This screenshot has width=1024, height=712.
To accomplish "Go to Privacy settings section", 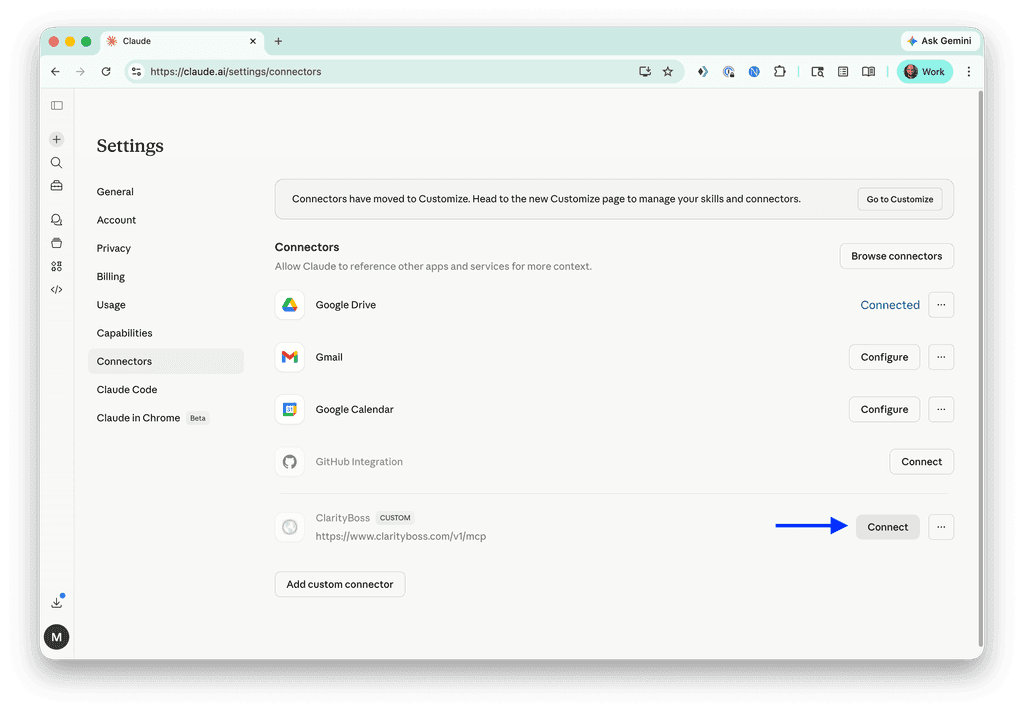I will tap(114, 248).
